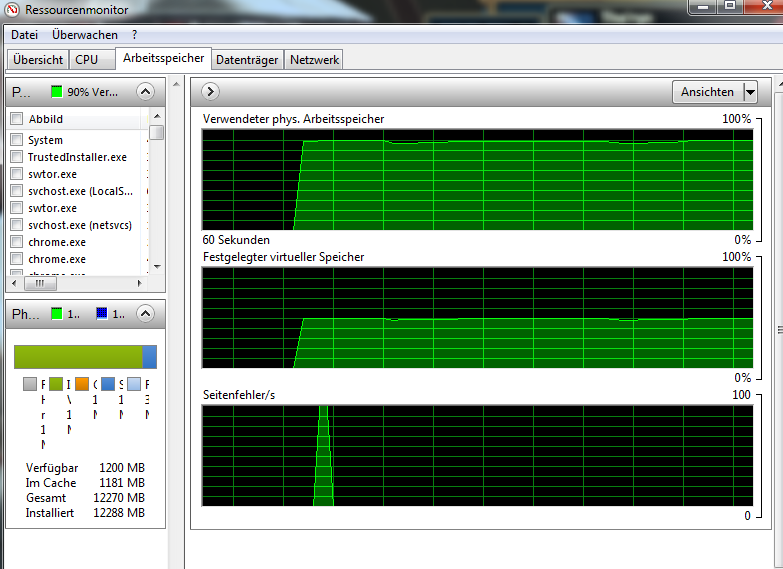The image size is (783, 569).
Task: Switch to the Netzwerk tab
Action: [x=315, y=59]
